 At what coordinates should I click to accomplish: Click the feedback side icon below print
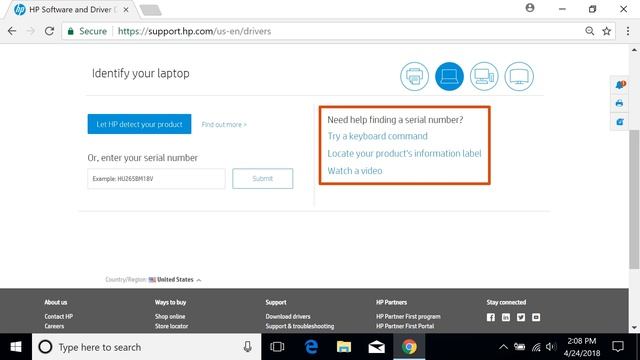(620, 122)
